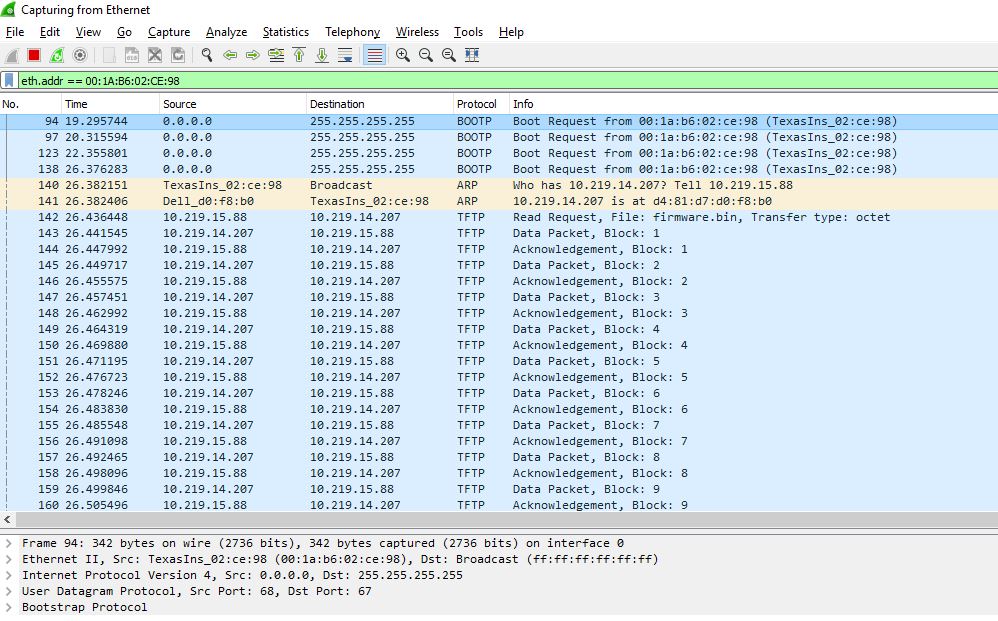
Task: Expand the Frame 94 details row
Action: (9, 543)
